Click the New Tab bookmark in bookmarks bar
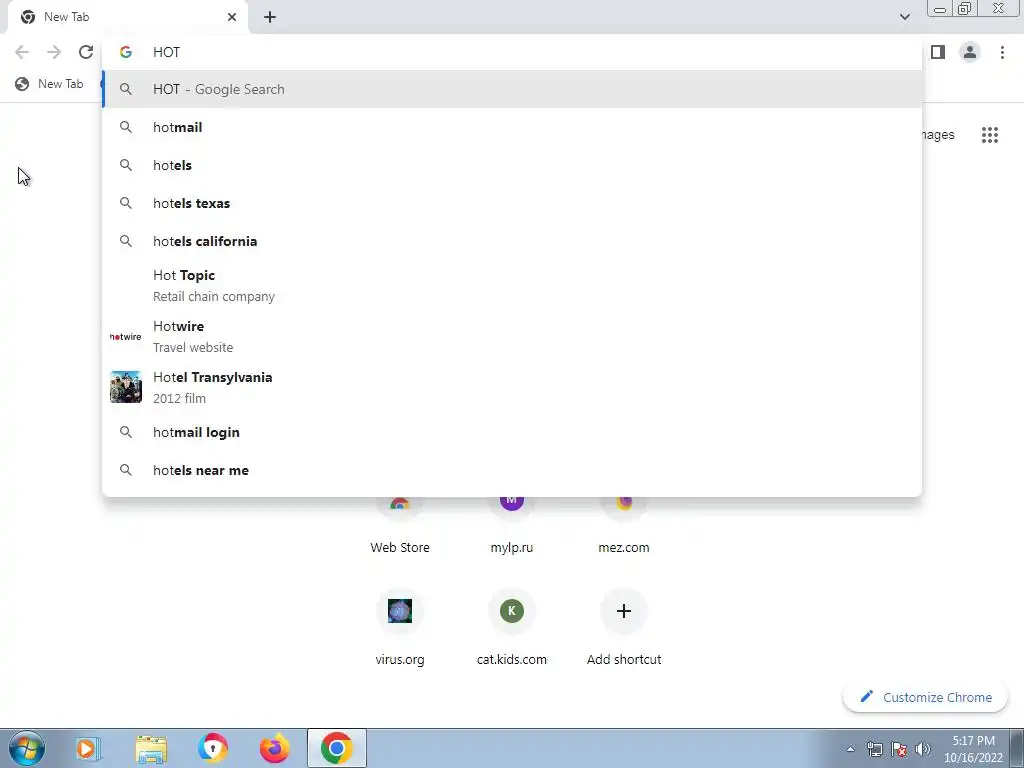This screenshot has width=1024, height=768. coord(50,84)
